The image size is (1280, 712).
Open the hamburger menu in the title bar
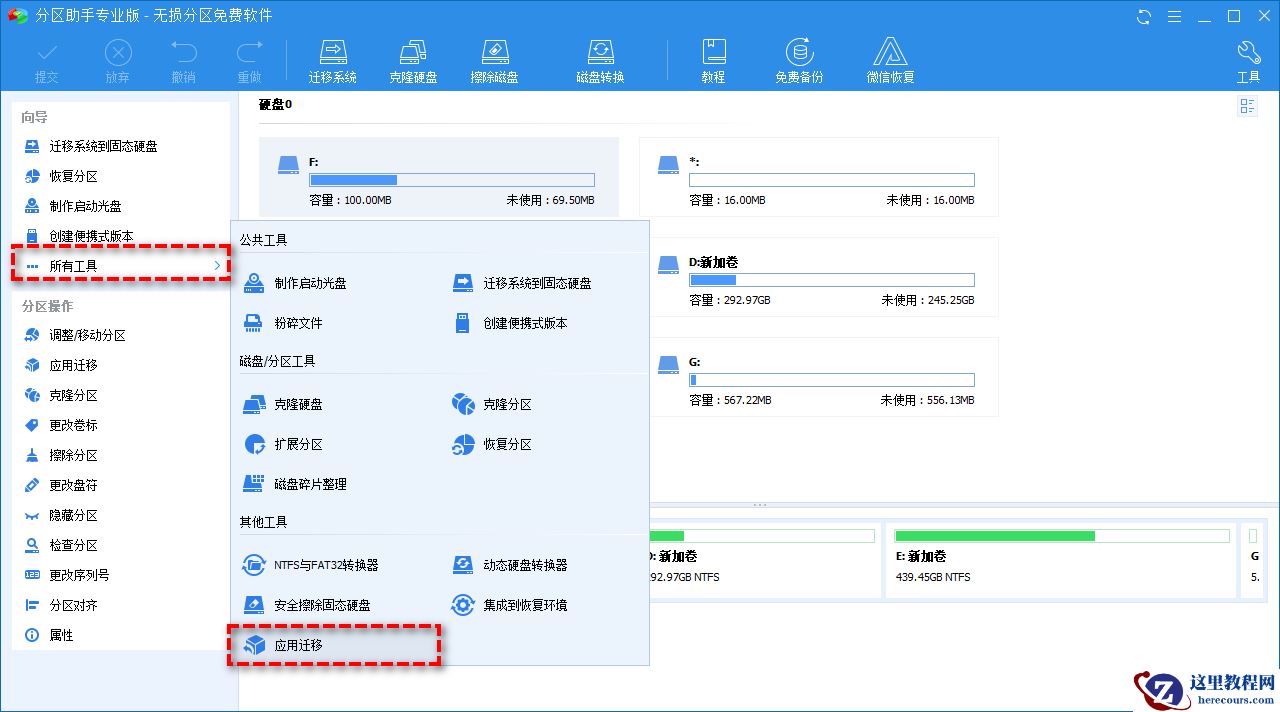[1173, 16]
